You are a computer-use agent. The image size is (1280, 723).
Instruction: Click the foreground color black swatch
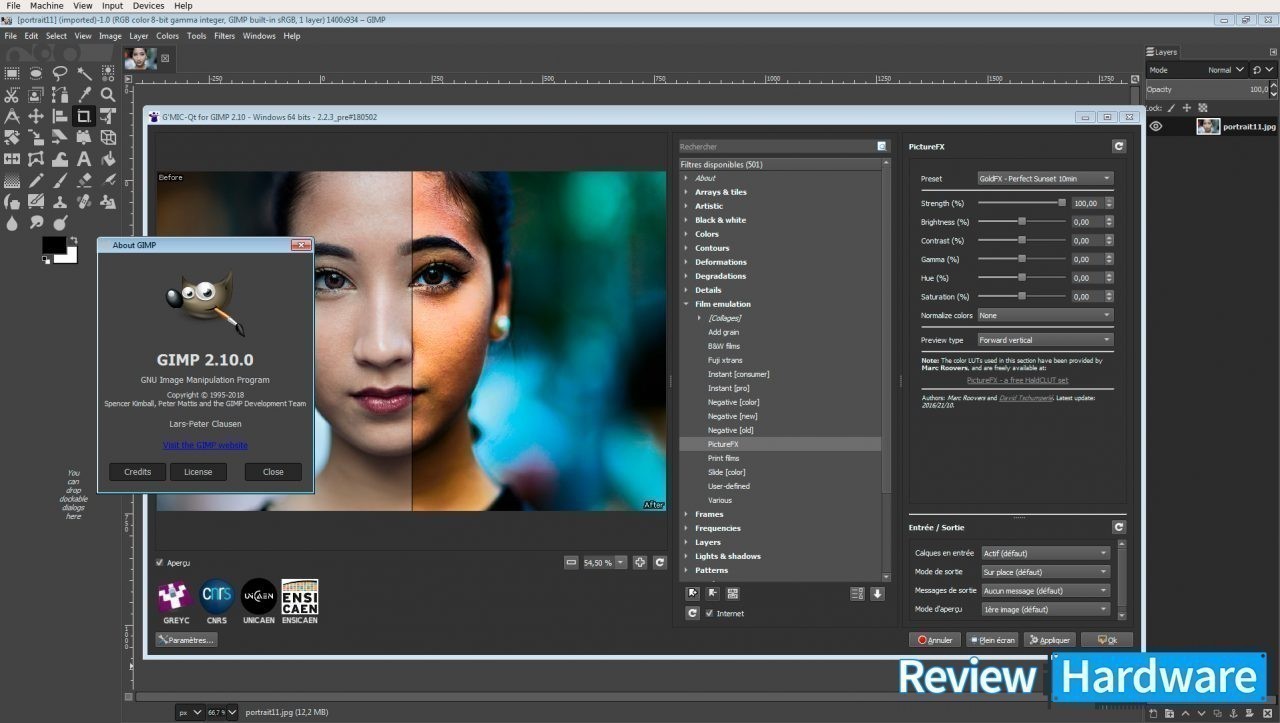pyautogui.click(x=53, y=245)
